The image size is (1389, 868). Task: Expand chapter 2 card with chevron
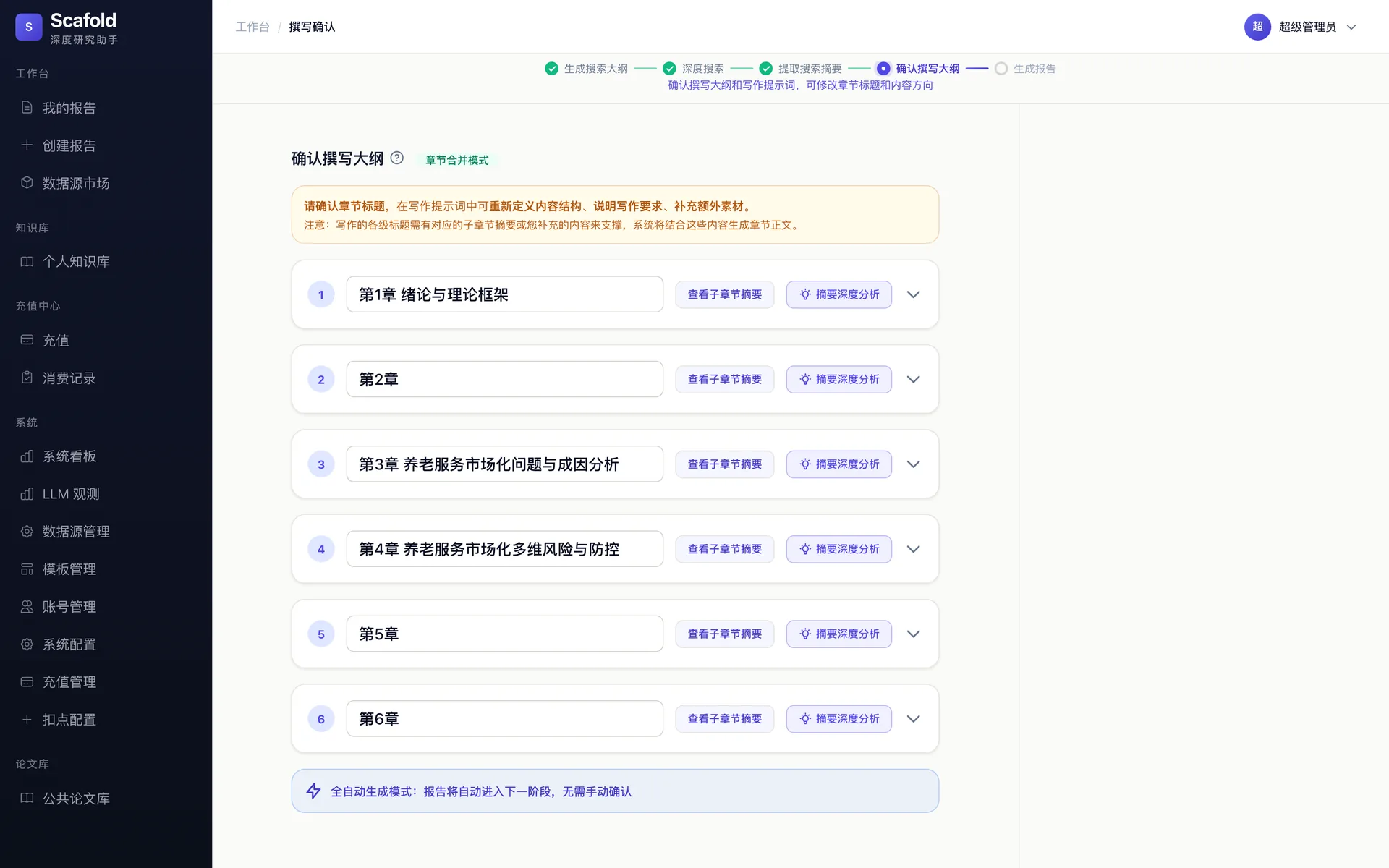tap(914, 379)
